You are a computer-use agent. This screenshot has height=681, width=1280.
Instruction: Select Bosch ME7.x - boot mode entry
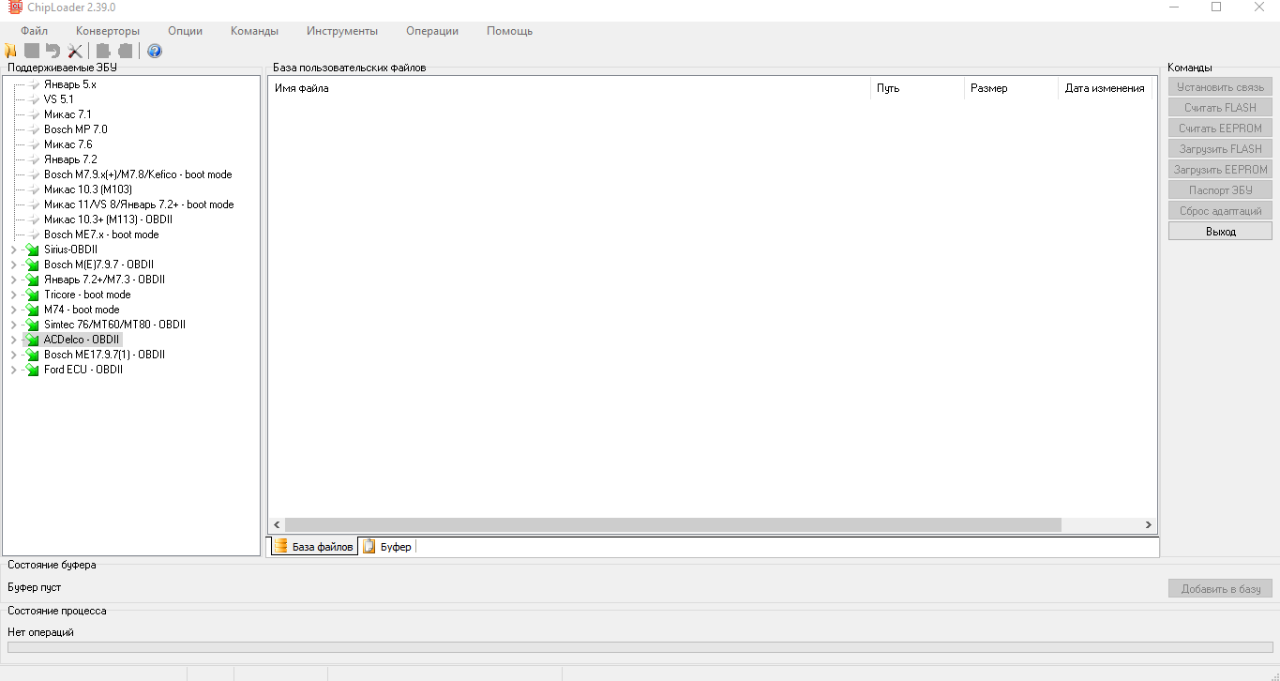click(101, 235)
